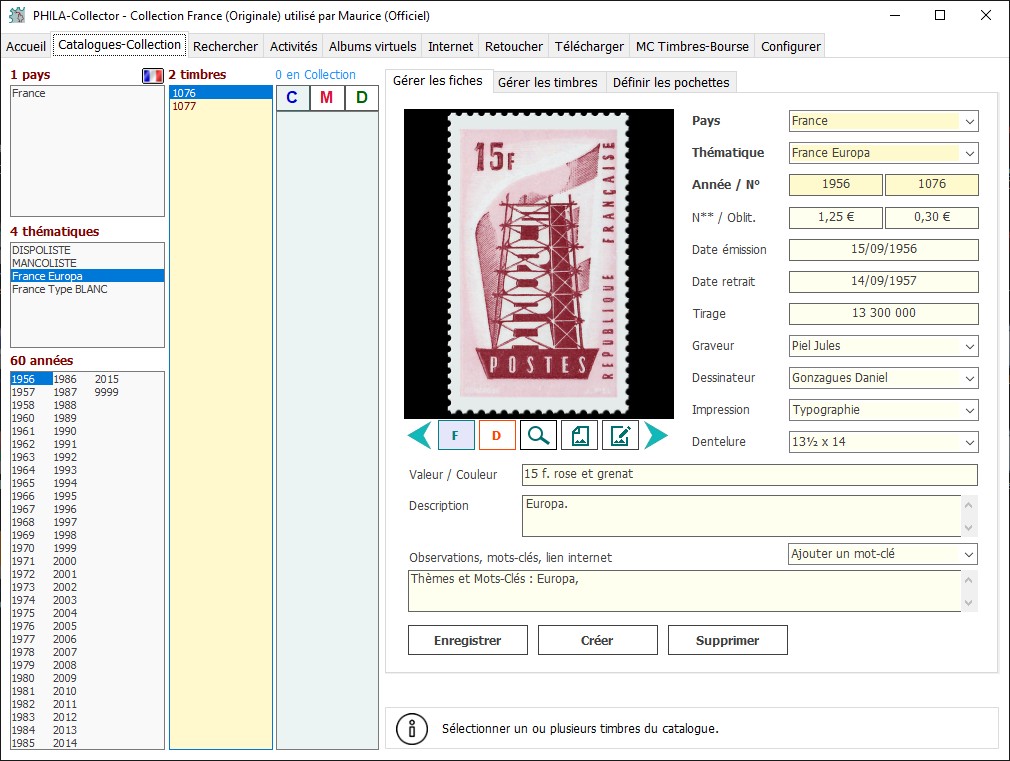This screenshot has height=761, width=1010.
Task: Open the Pays dropdown
Action: (x=969, y=121)
